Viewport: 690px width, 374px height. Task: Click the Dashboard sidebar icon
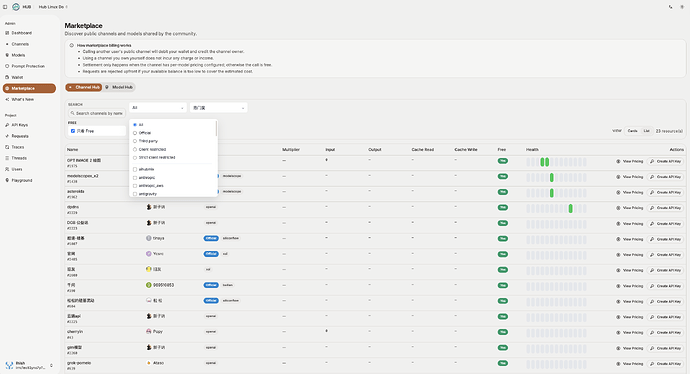7,33
